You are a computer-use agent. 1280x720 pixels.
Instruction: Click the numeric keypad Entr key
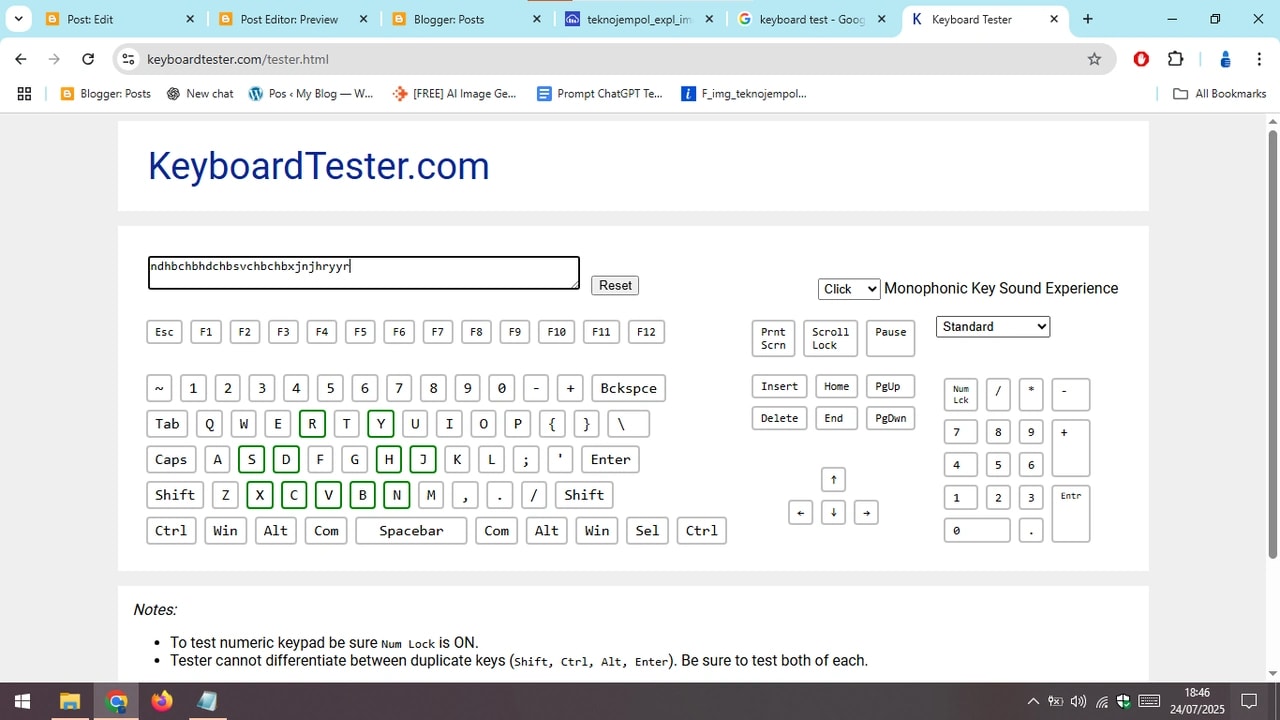1071,514
